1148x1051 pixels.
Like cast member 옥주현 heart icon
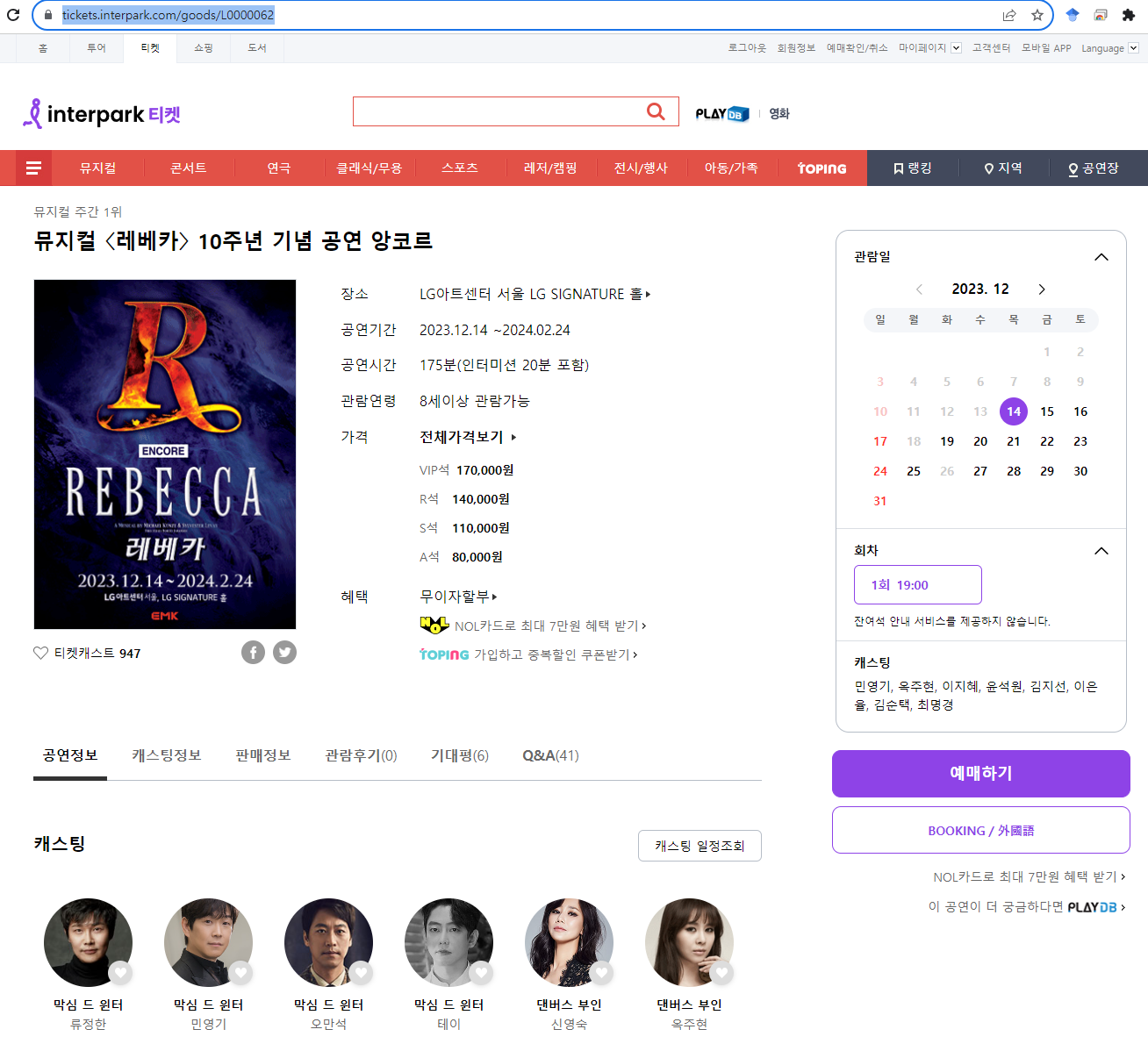(x=722, y=972)
